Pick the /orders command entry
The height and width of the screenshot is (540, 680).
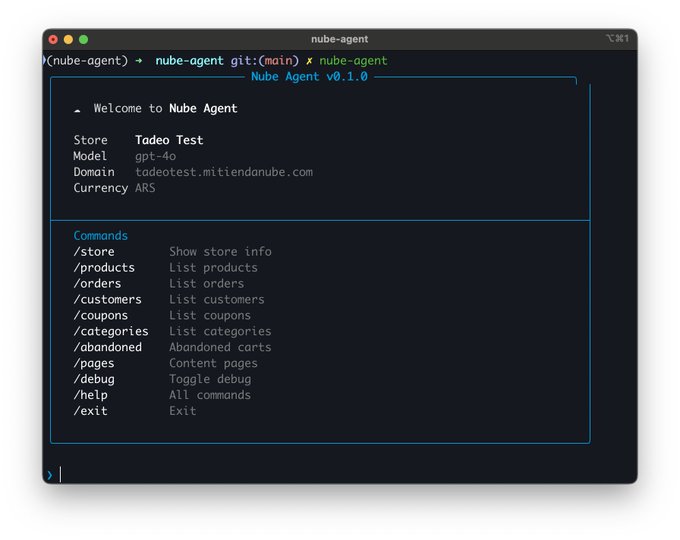[x=97, y=283]
